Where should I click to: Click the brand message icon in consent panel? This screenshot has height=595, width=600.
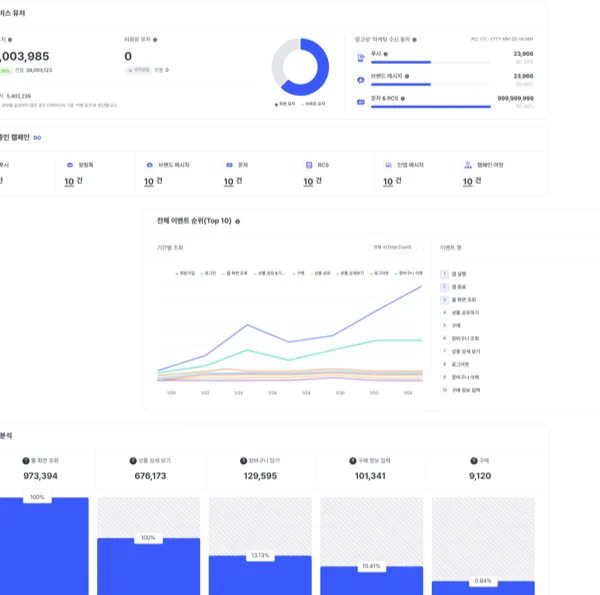[360, 80]
